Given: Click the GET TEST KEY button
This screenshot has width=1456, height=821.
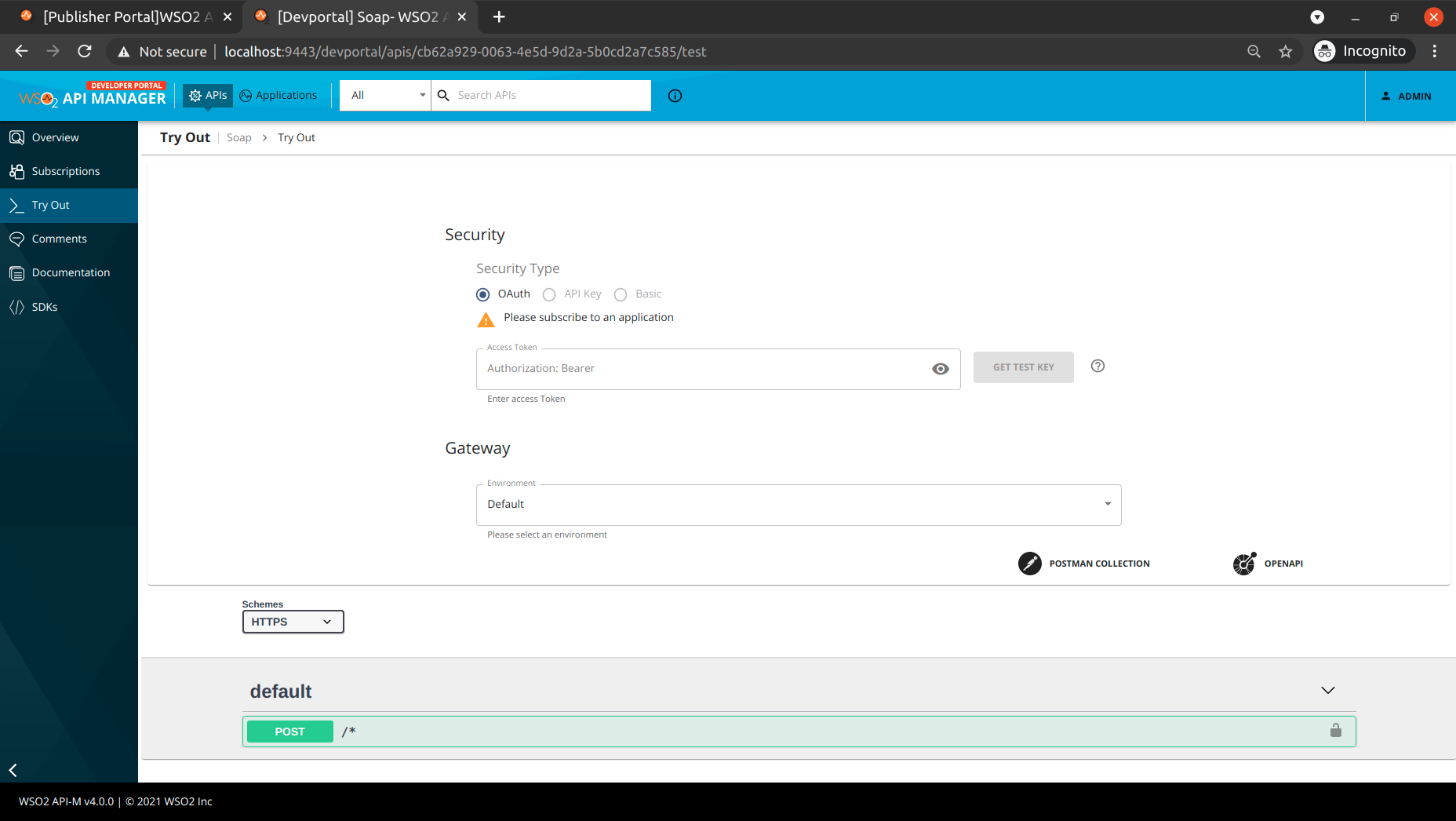Looking at the screenshot, I should coord(1023,367).
